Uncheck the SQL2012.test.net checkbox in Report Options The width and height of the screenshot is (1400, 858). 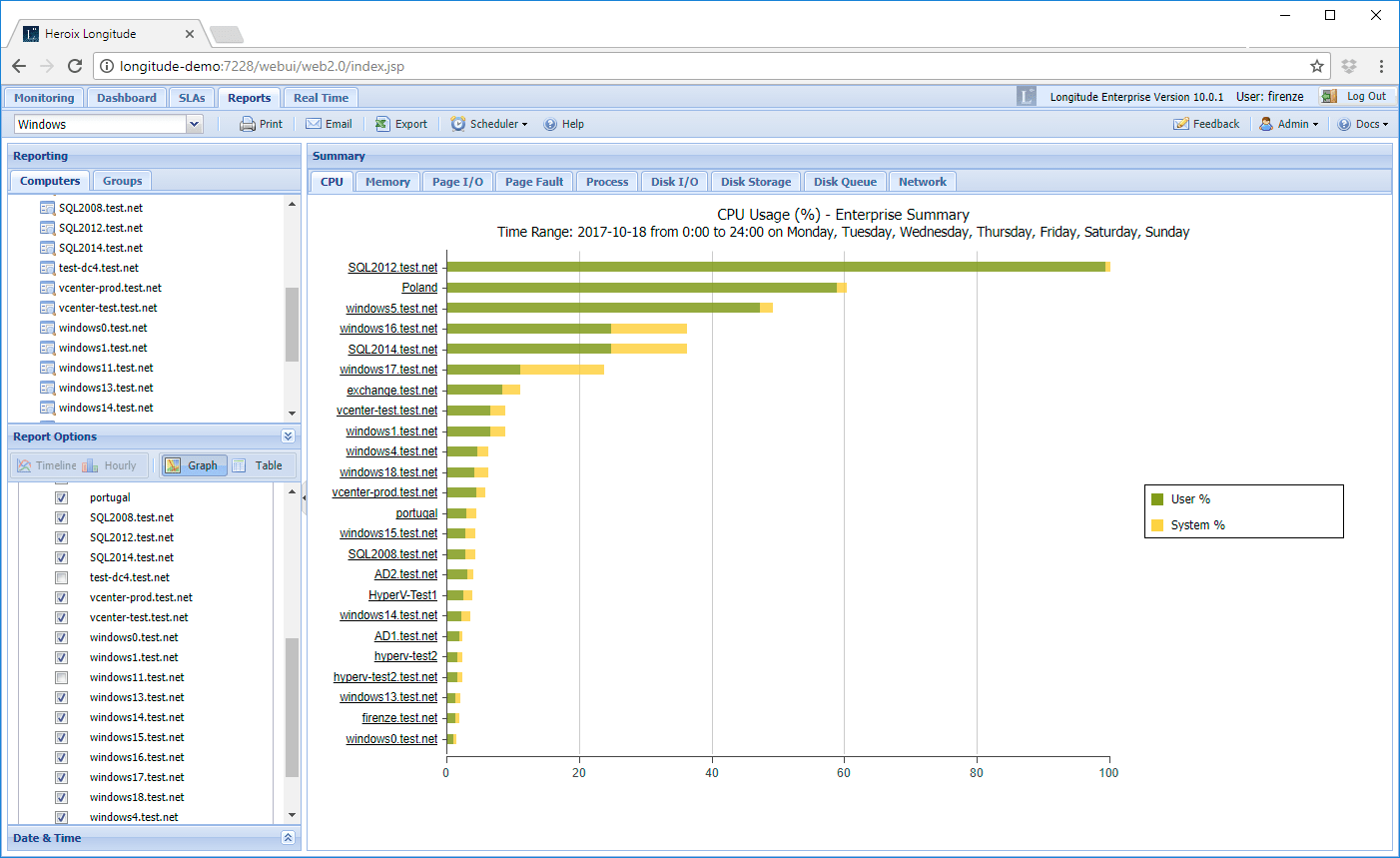pos(61,537)
